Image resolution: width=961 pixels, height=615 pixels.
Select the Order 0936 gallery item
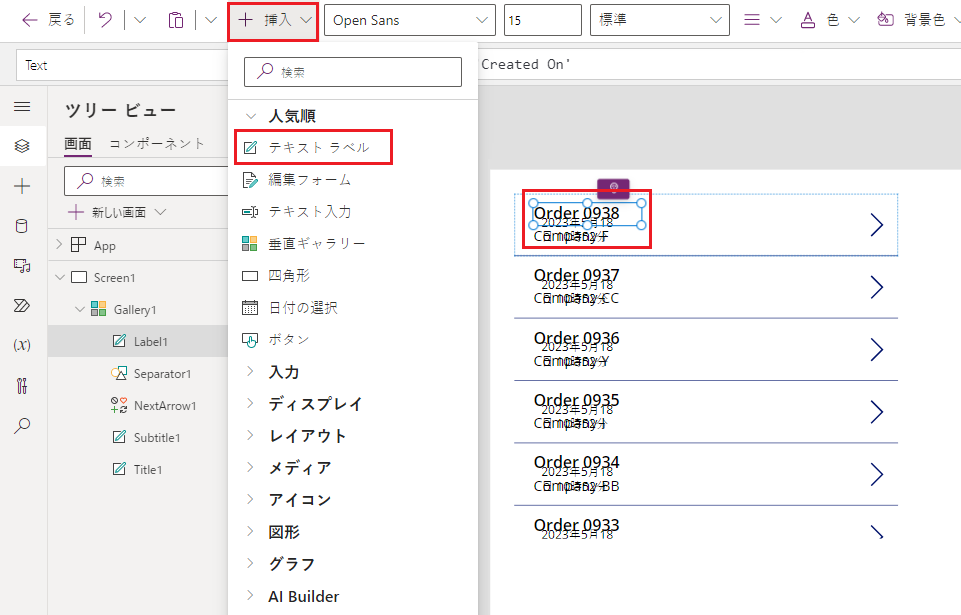click(x=705, y=350)
